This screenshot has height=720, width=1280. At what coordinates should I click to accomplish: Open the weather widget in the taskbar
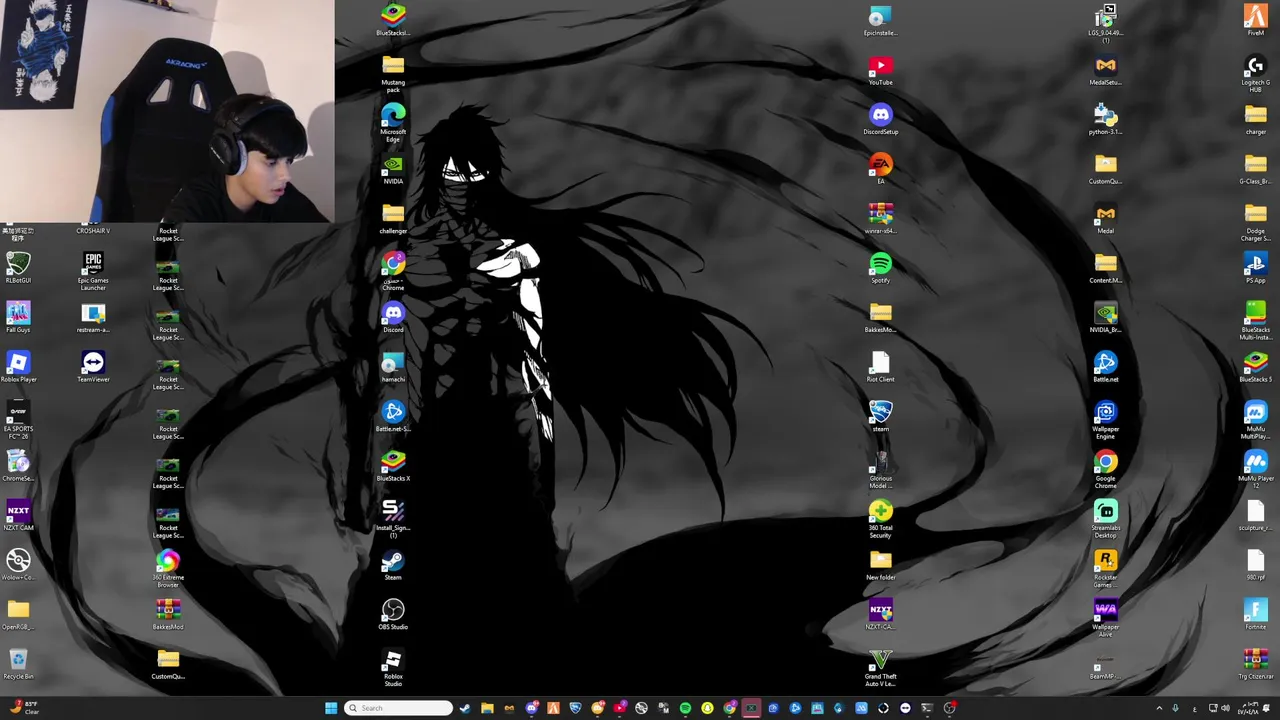pyautogui.click(x=24, y=708)
